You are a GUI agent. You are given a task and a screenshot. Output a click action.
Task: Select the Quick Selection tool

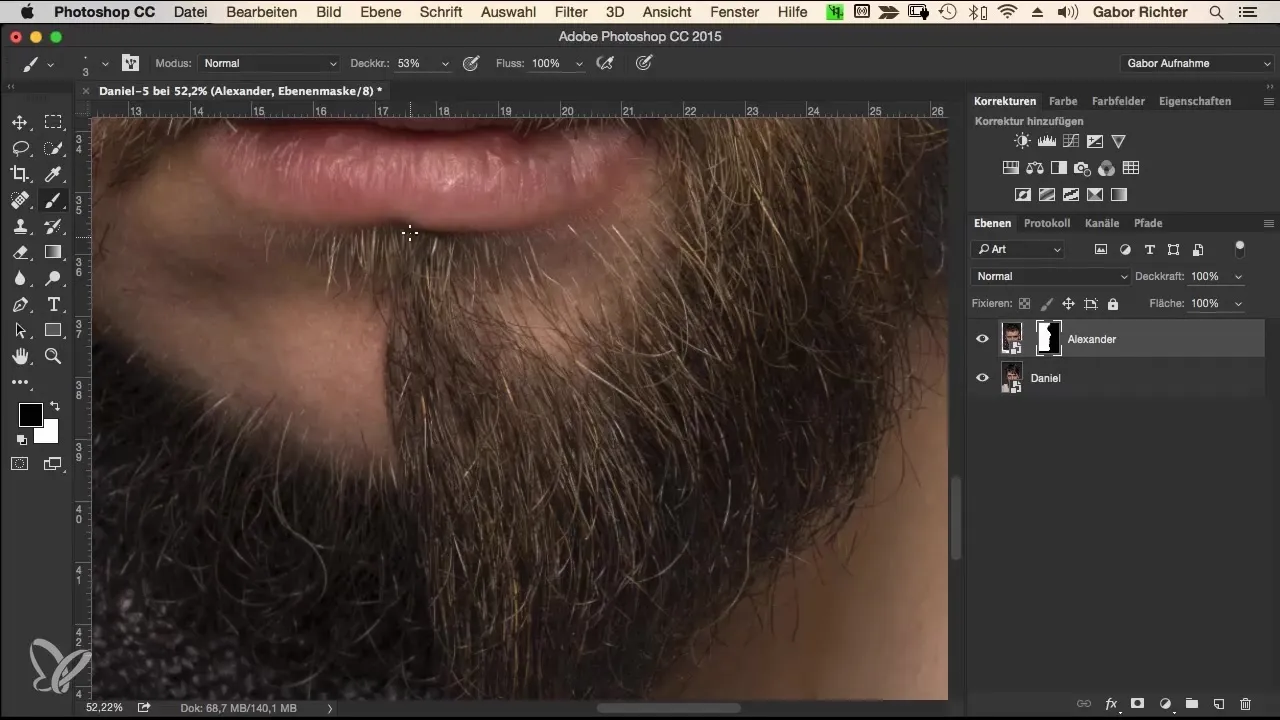53,148
